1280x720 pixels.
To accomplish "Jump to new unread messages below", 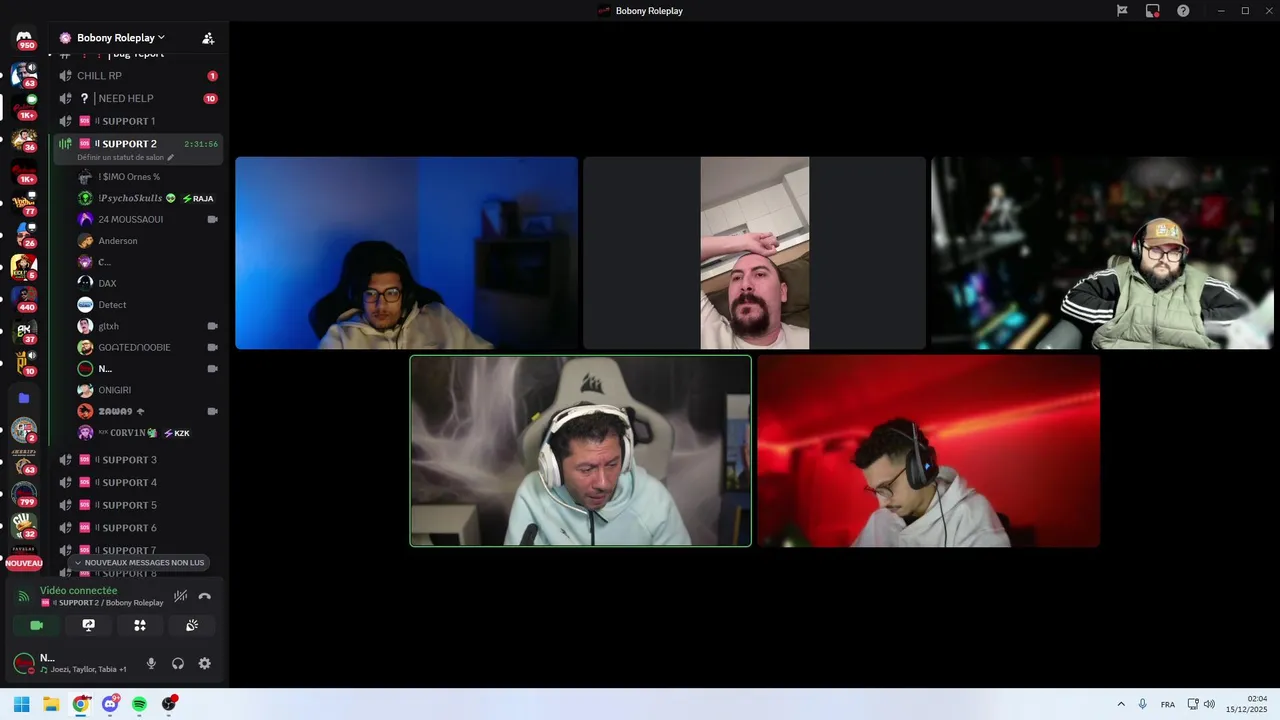I will 139,563.
